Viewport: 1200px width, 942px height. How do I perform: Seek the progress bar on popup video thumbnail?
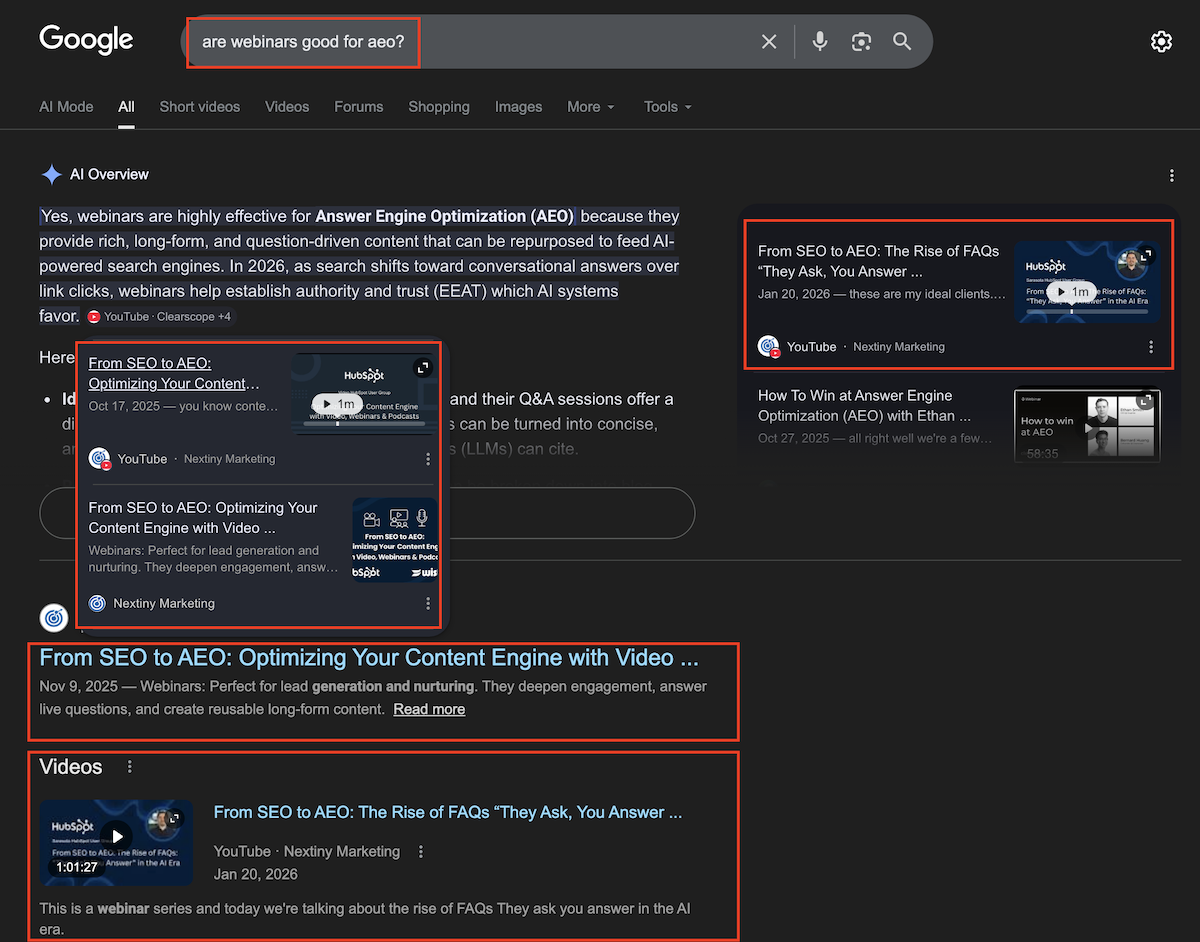click(364, 423)
